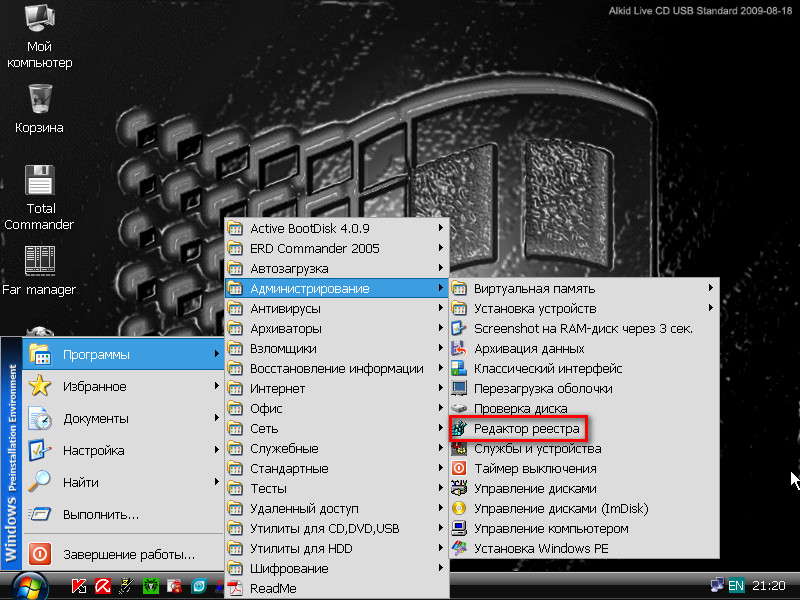
Task: Click the wand tool icon in taskbar
Action: [127, 586]
